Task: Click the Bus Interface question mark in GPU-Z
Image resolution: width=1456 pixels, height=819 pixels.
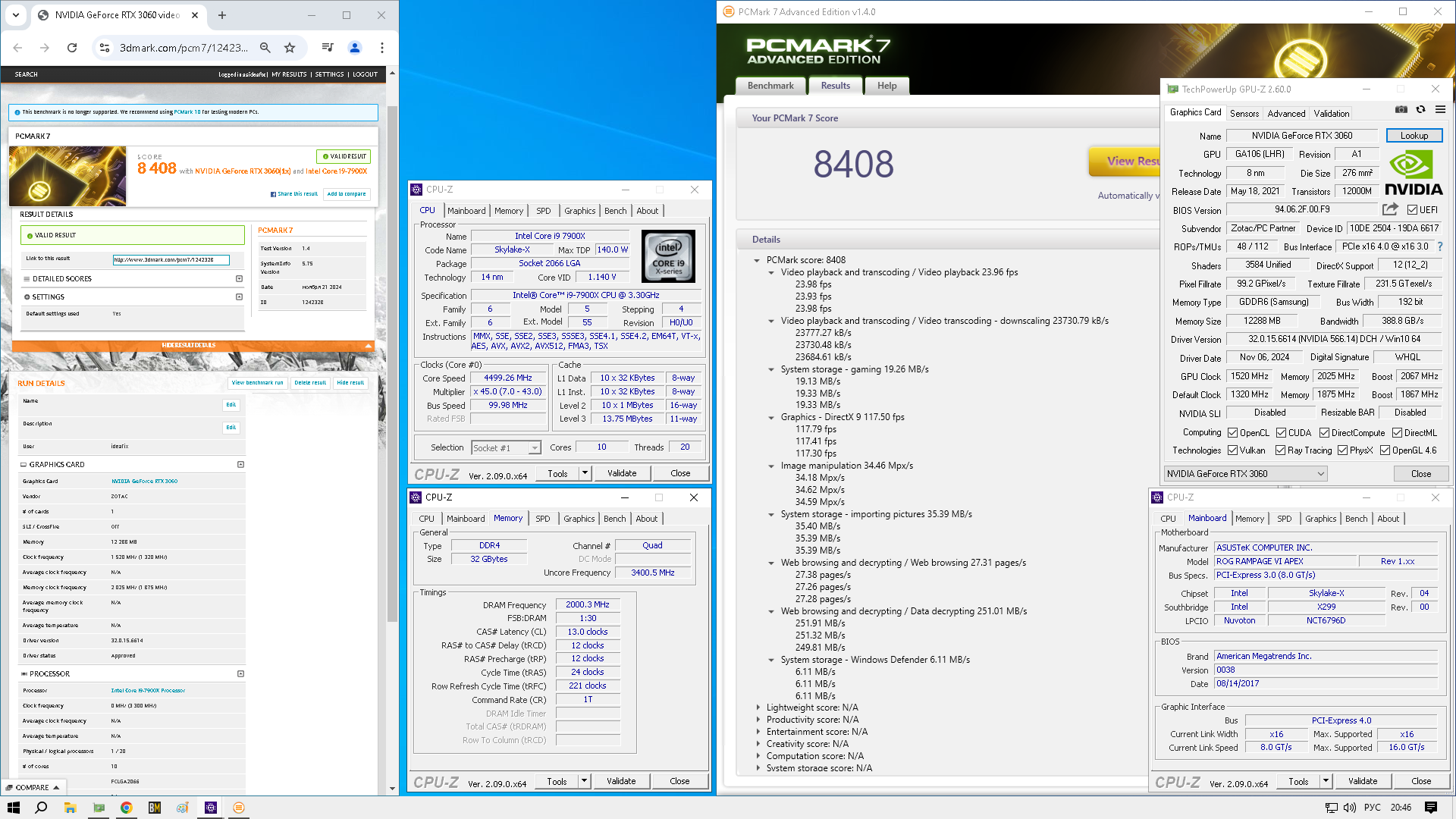Action: [x=1439, y=246]
